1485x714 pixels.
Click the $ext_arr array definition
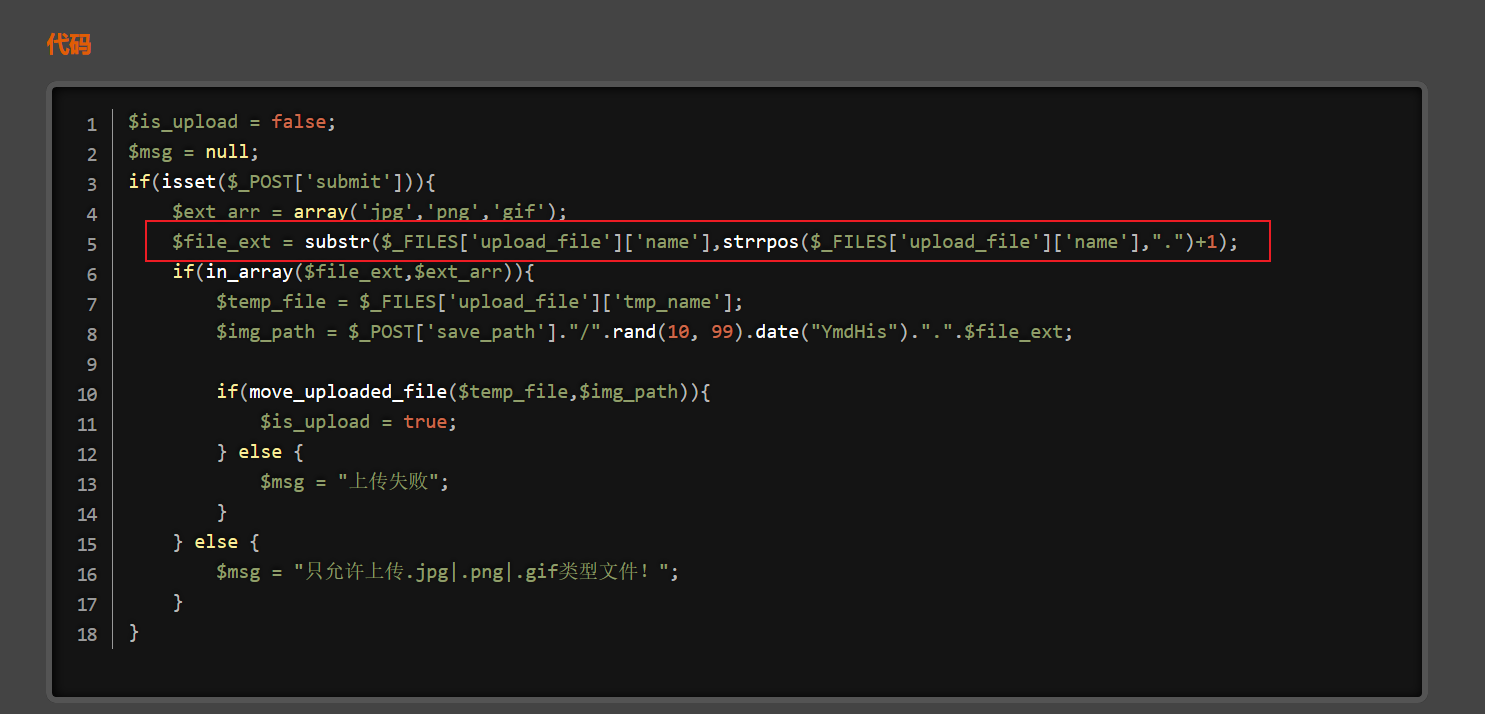pos(370,212)
